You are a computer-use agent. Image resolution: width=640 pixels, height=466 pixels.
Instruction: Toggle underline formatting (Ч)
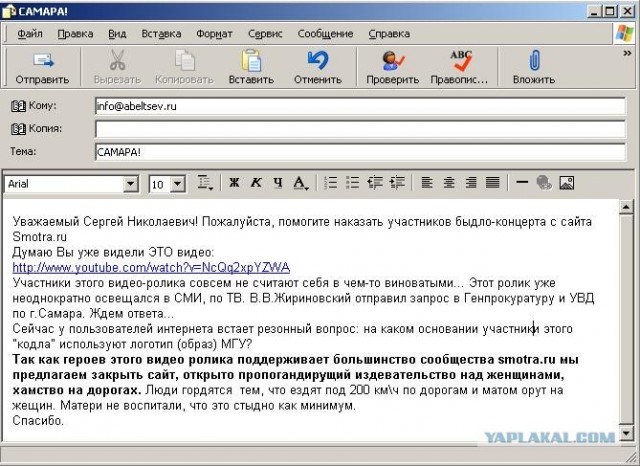278,183
